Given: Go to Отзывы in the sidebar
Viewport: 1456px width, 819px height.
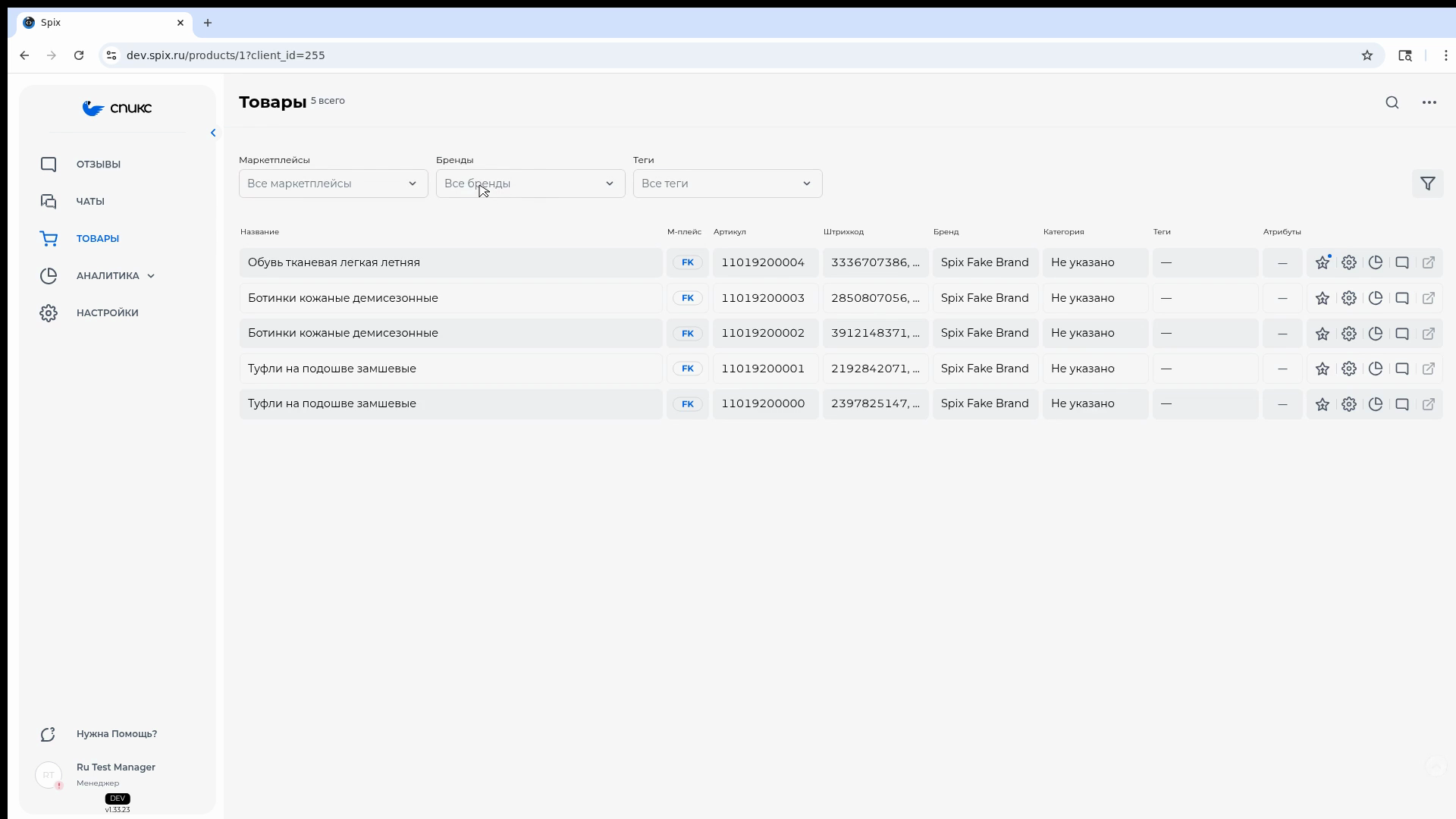Looking at the screenshot, I should pos(98,165).
